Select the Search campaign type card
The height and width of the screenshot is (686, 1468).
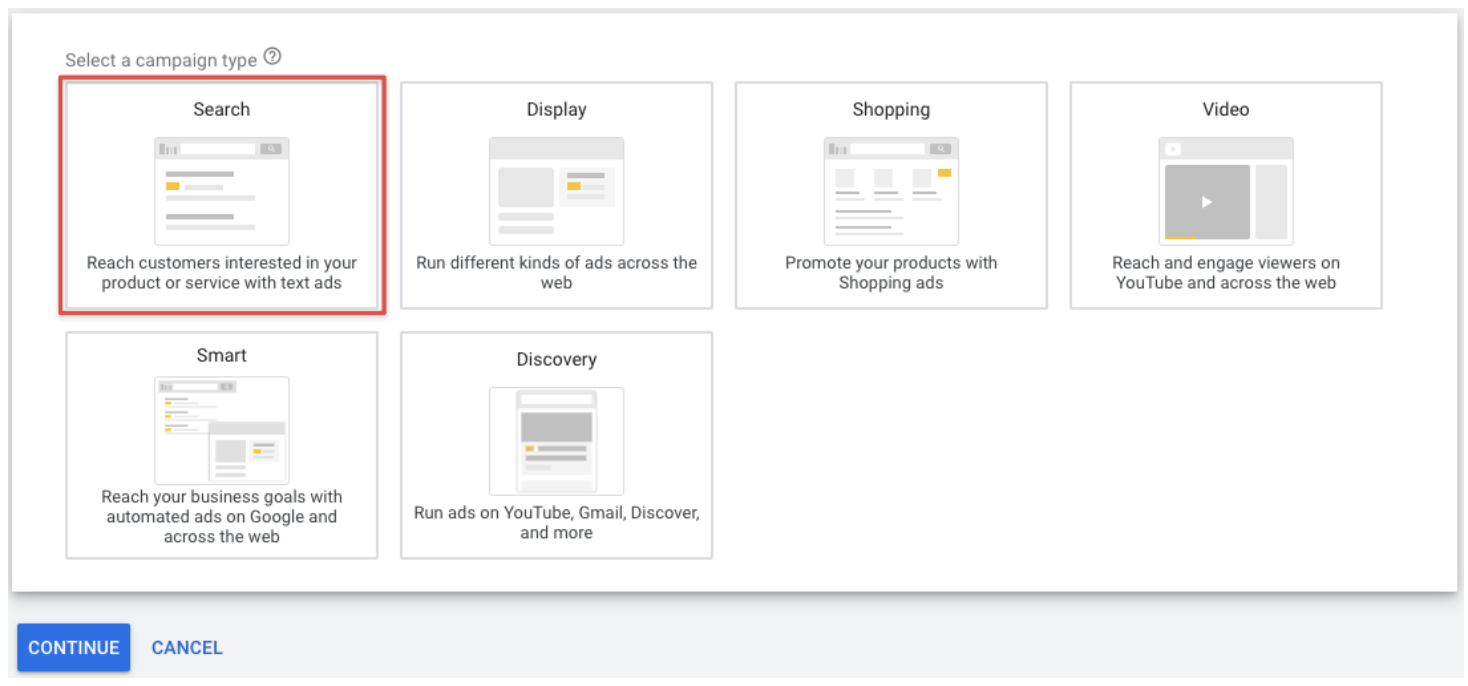[222, 195]
